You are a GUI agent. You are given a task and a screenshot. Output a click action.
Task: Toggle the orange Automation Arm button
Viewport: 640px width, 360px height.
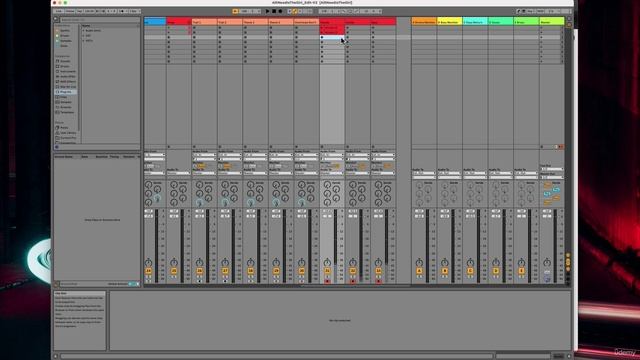295,11
